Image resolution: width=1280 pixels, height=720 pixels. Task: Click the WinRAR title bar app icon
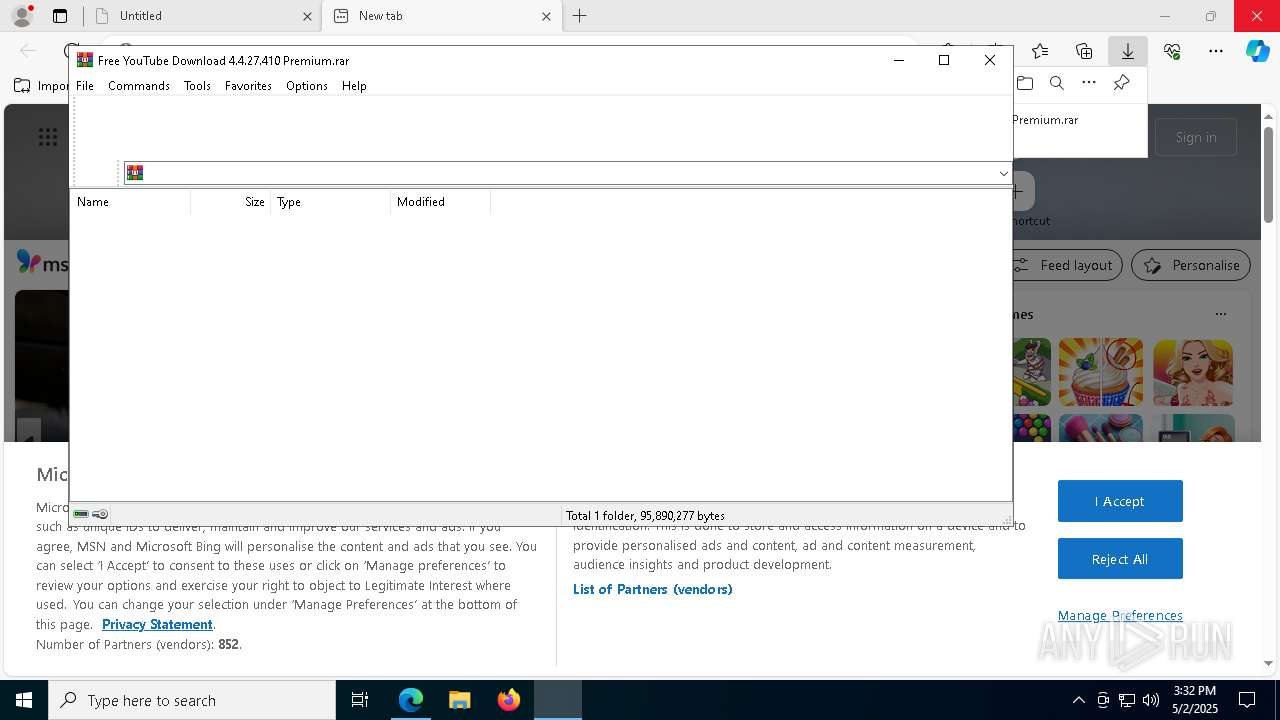85,60
